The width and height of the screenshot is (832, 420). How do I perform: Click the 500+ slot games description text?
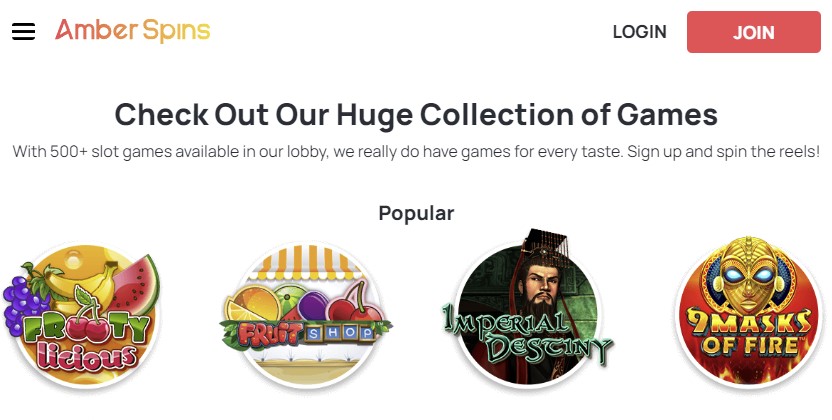click(x=416, y=152)
